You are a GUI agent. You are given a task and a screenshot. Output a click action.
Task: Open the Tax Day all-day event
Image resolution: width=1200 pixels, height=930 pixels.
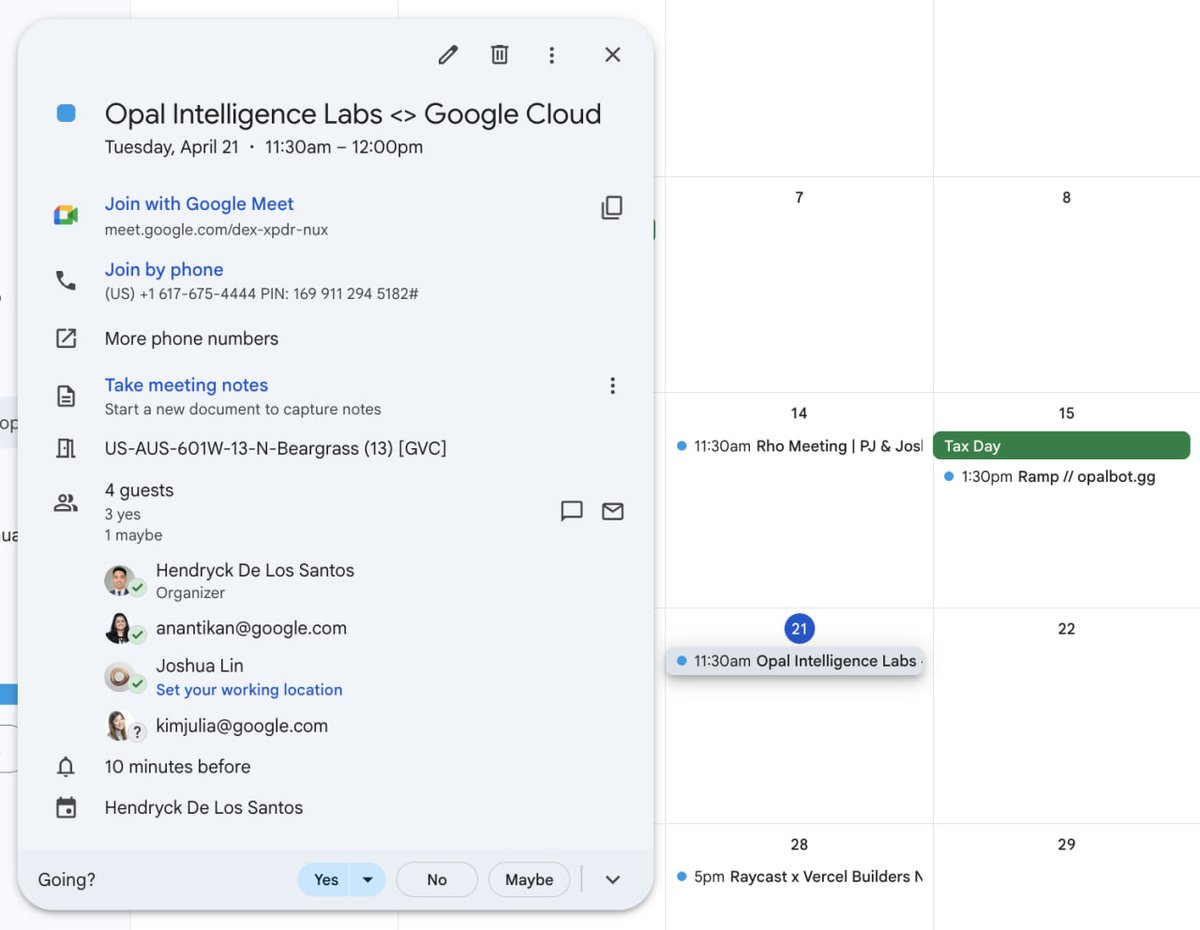pyautogui.click(x=1061, y=446)
